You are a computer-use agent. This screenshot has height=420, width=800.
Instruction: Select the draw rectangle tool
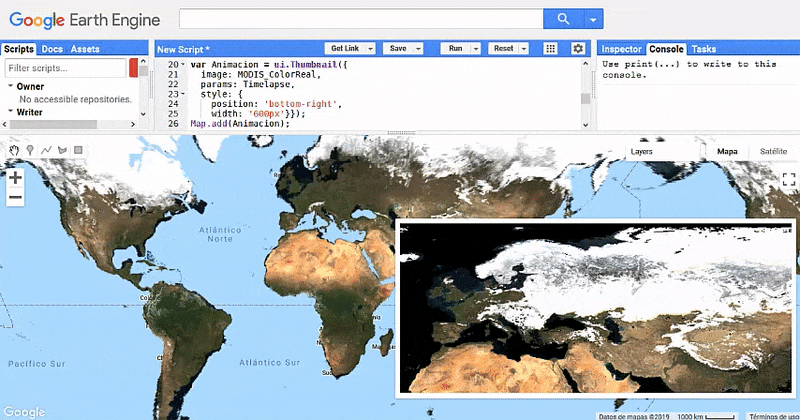(78, 150)
